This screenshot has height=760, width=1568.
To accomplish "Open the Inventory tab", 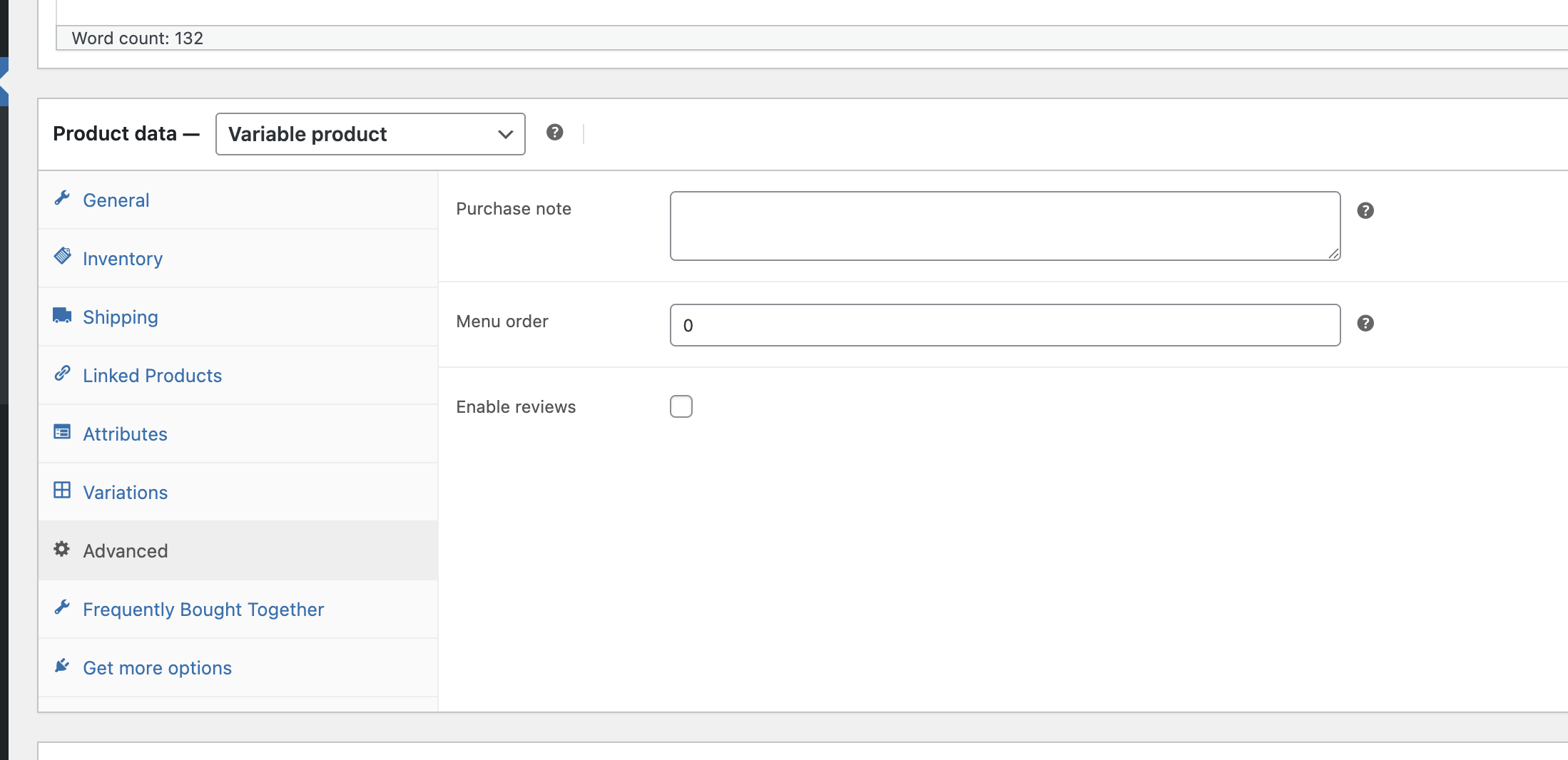I will coord(123,259).
